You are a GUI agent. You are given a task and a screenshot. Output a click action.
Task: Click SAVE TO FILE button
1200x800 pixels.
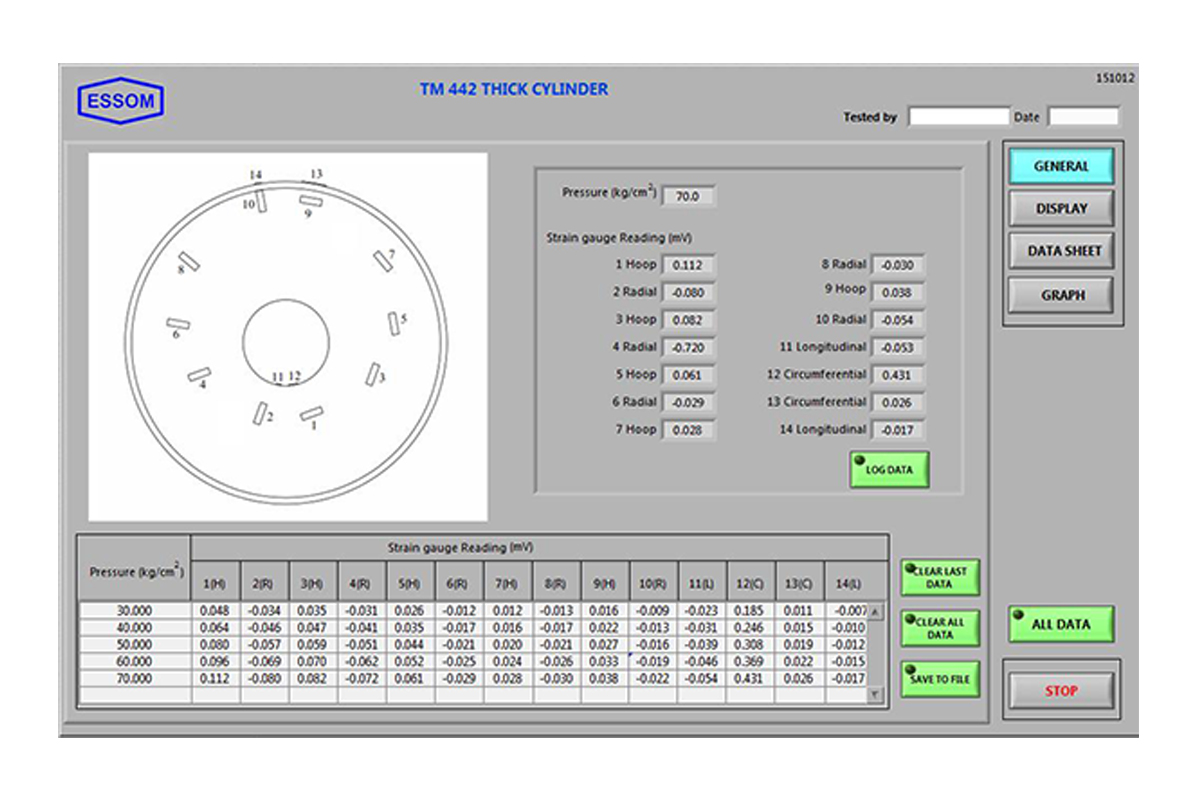(x=940, y=679)
